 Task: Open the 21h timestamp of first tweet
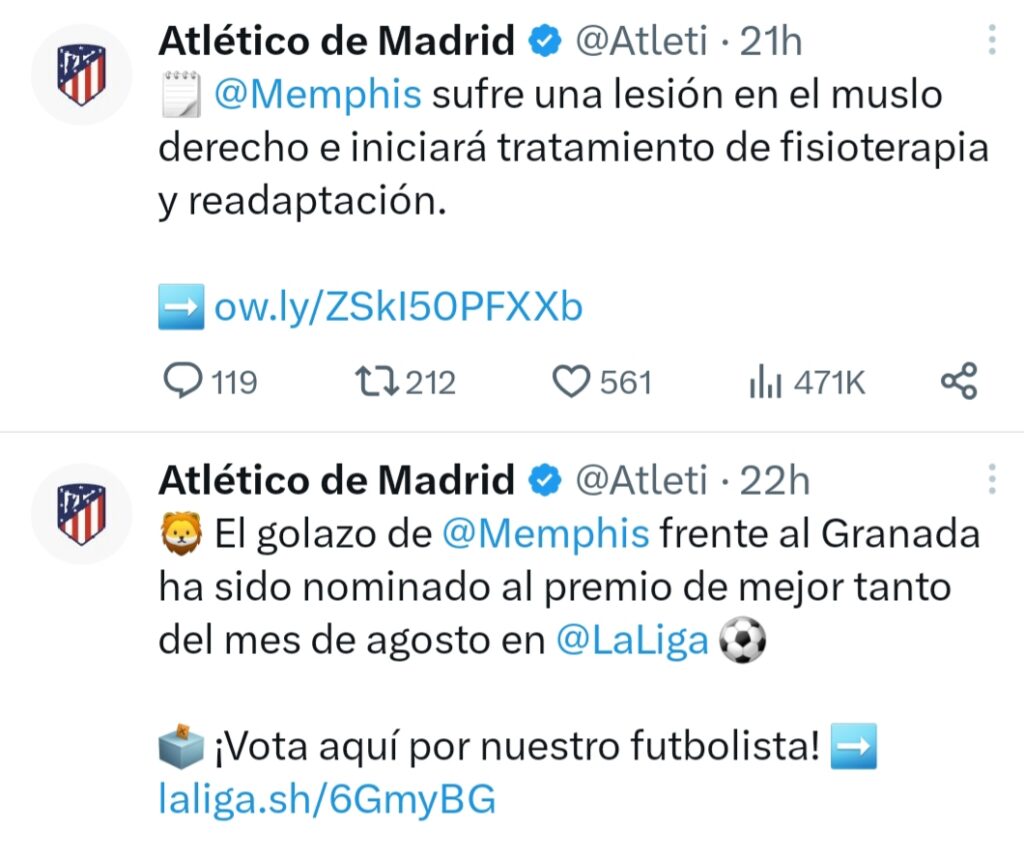[771, 41]
